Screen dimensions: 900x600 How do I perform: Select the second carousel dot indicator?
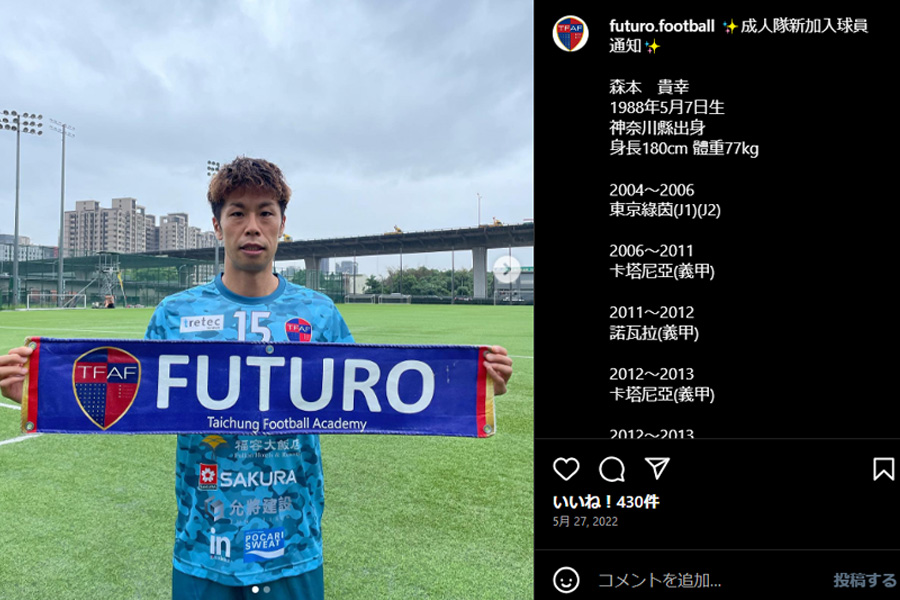point(266,590)
